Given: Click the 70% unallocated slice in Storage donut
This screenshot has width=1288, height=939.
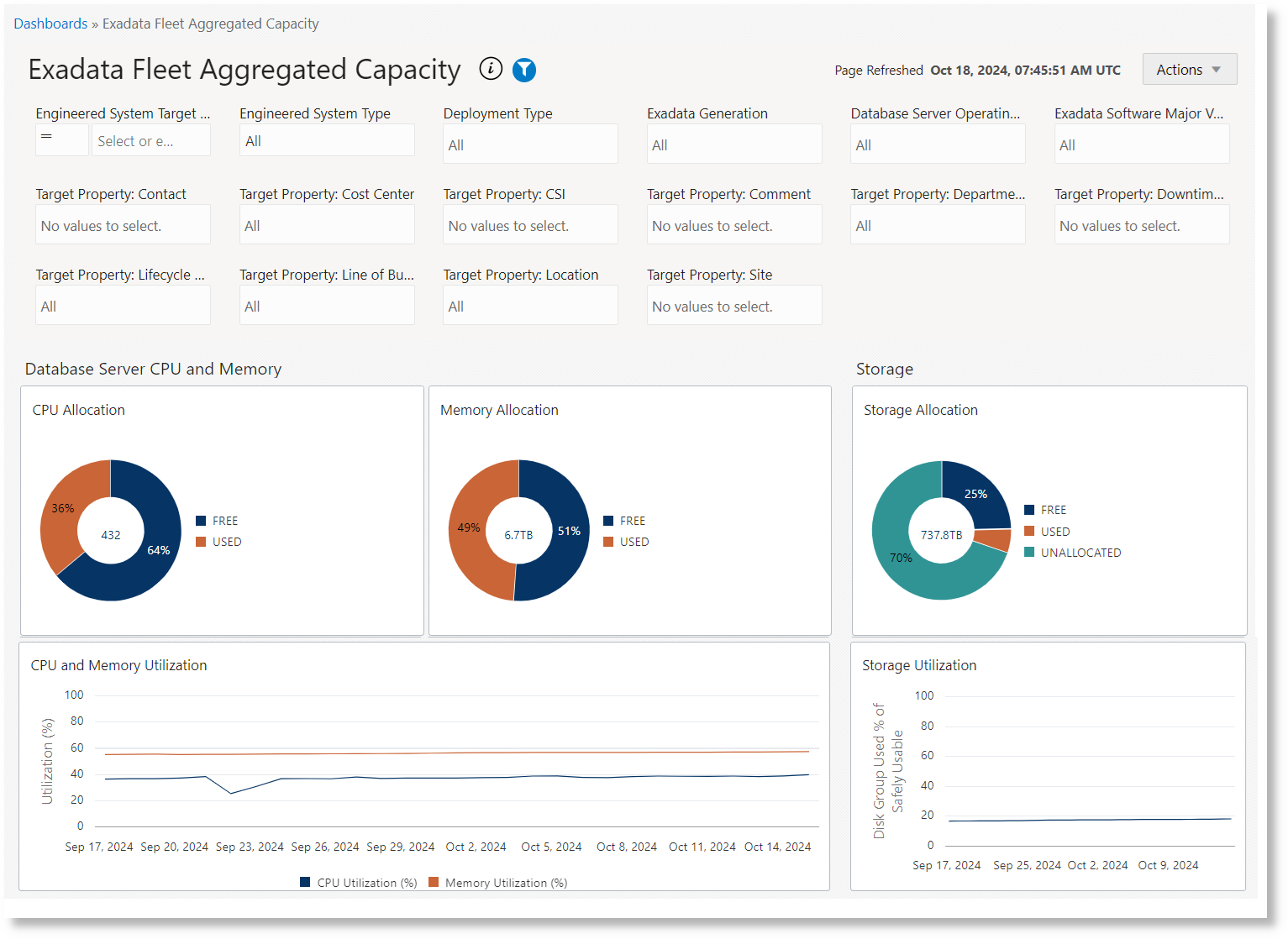Looking at the screenshot, I should point(902,557).
